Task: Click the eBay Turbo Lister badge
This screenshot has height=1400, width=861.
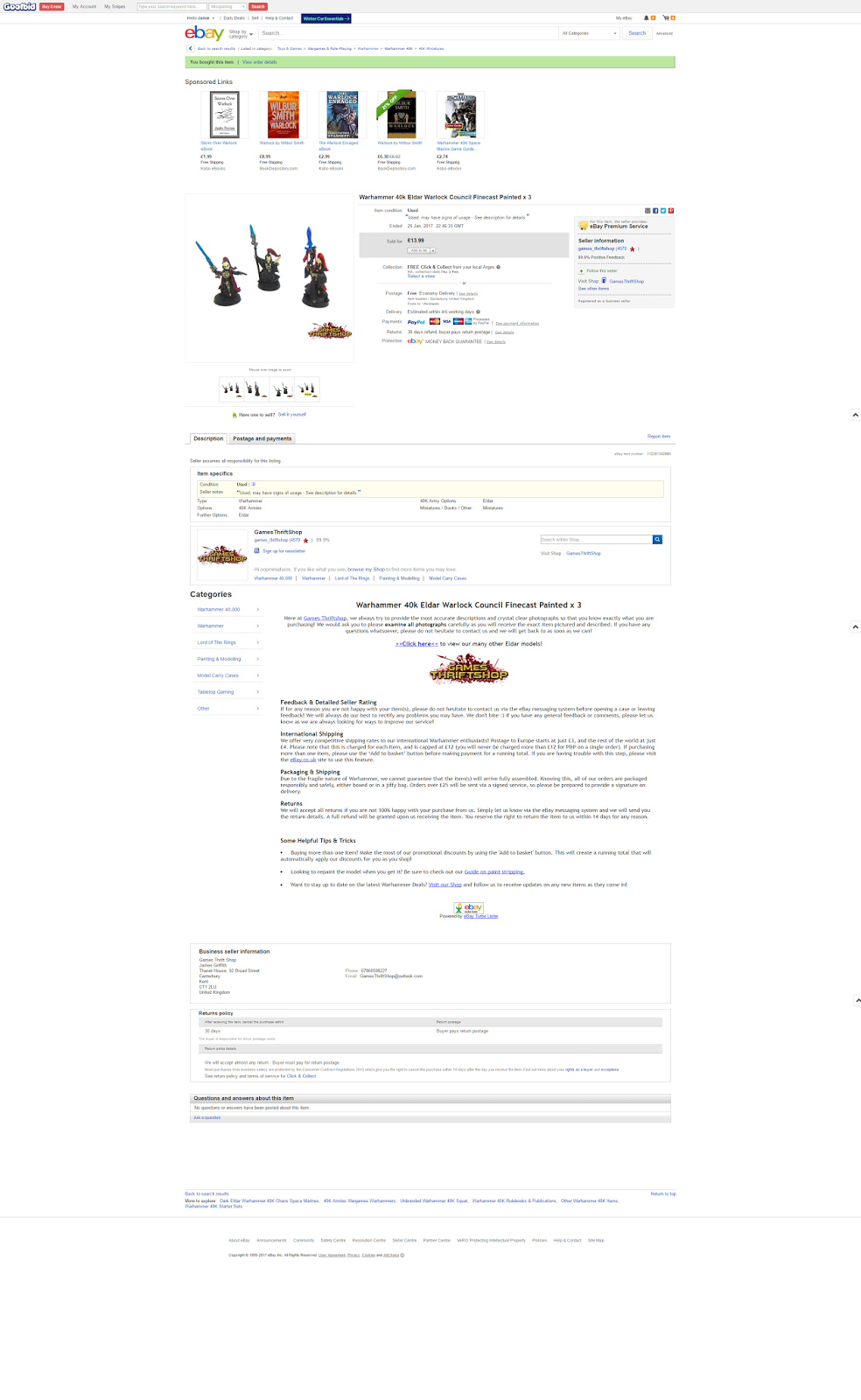Action: (x=468, y=908)
